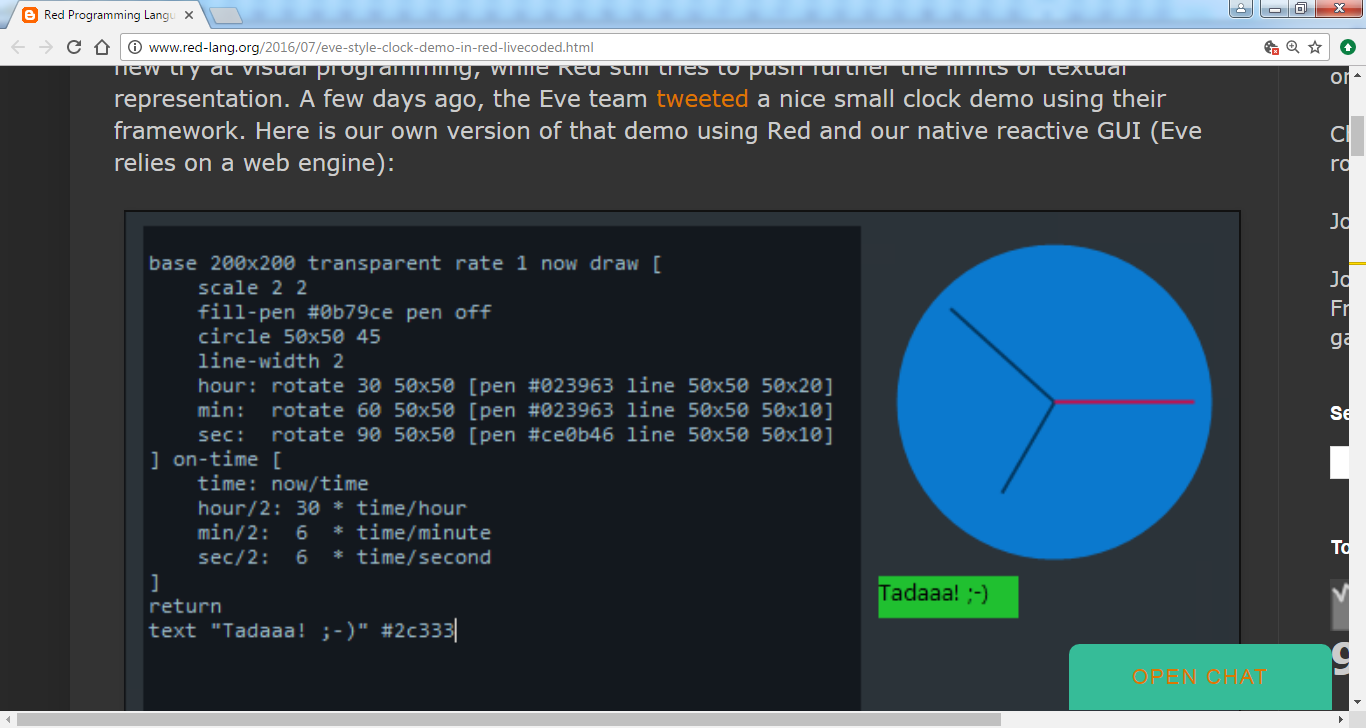1366x728 pixels.
Task: Click the "line-width 2" code line
Action: click(x=271, y=361)
